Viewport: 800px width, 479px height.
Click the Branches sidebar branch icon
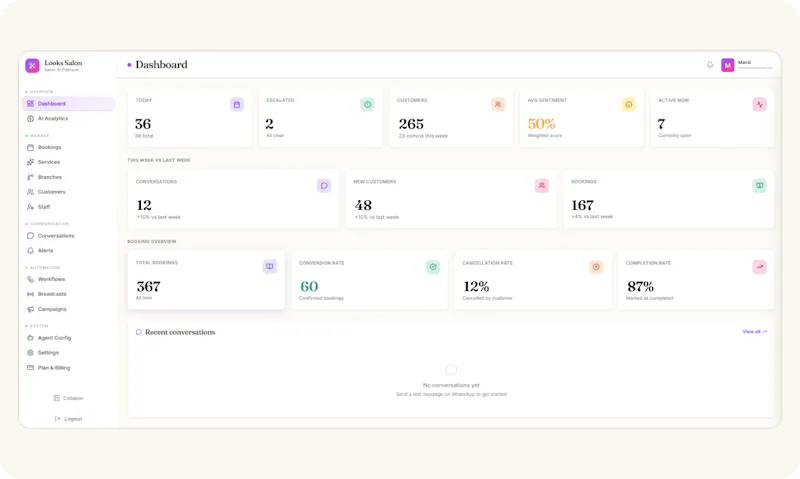point(30,177)
